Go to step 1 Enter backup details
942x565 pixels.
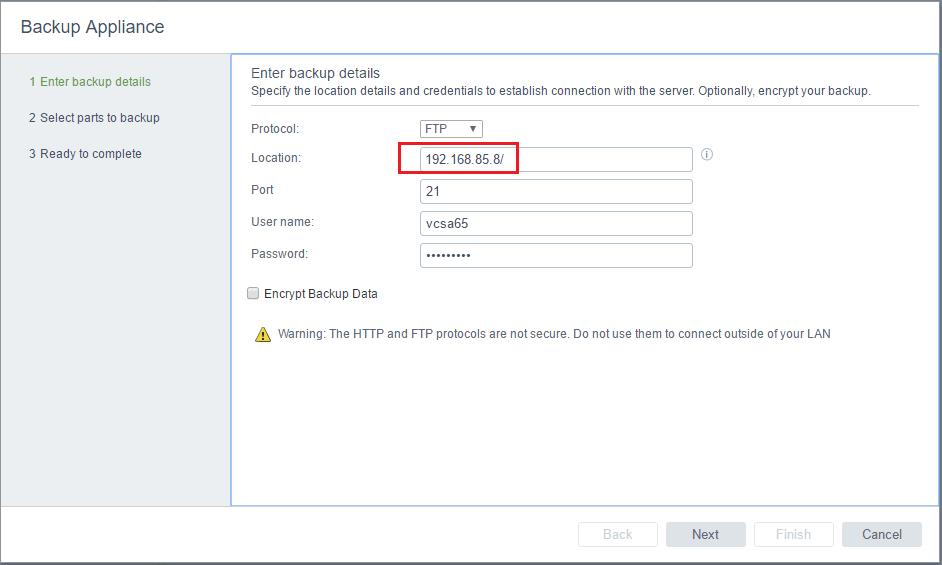(x=90, y=82)
